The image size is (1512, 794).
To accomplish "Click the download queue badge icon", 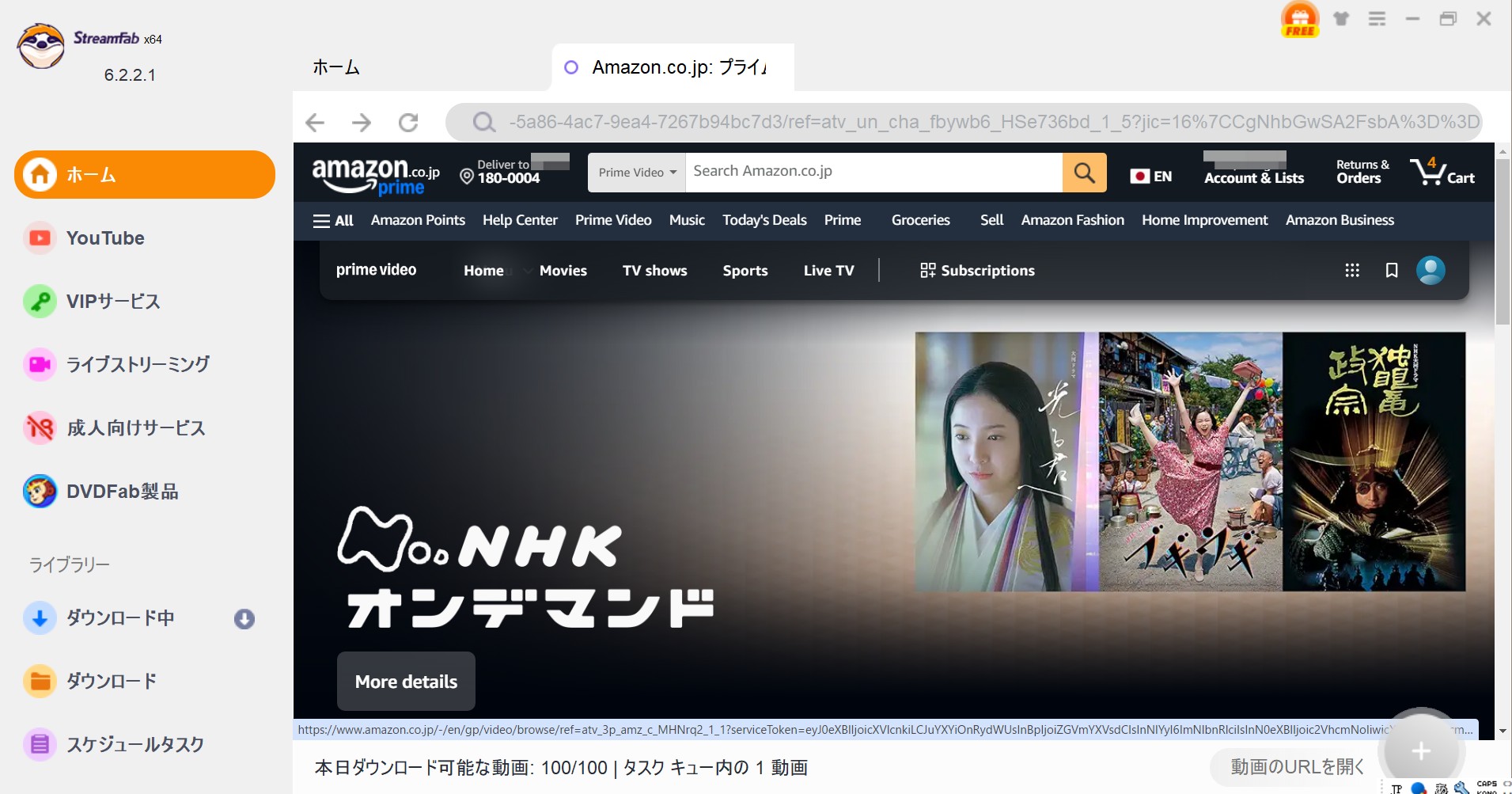I will coord(244,619).
